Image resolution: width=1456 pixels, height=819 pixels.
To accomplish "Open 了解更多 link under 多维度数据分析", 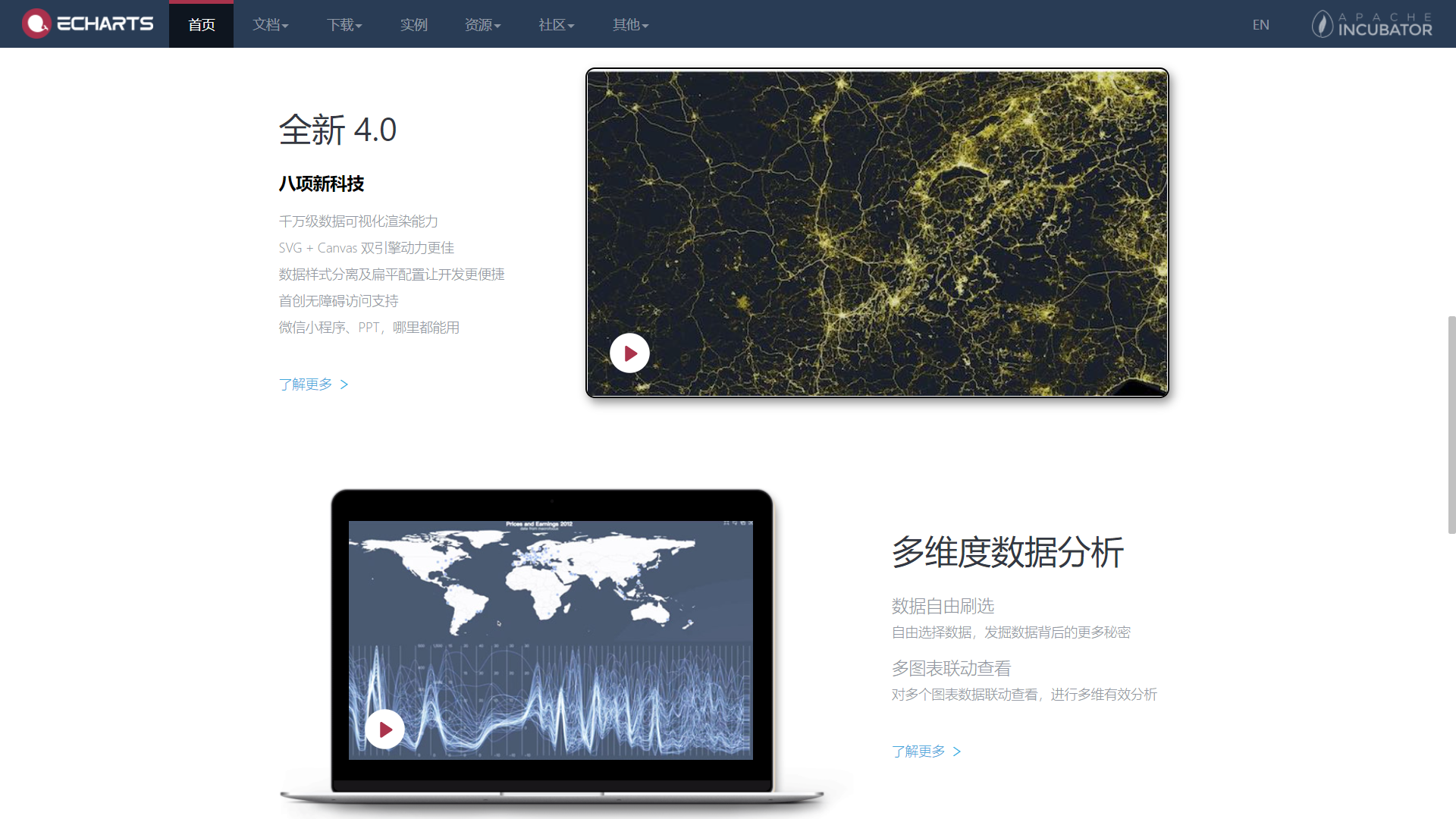I will tap(918, 752).
